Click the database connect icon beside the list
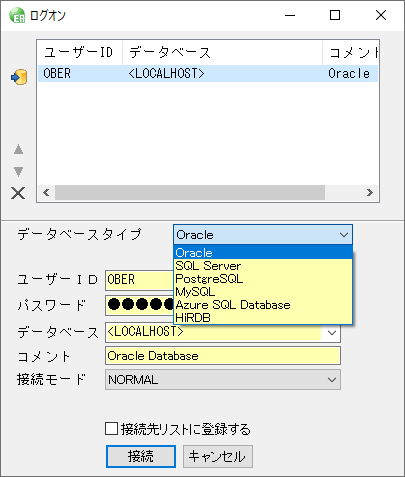 tap(19, 77)
